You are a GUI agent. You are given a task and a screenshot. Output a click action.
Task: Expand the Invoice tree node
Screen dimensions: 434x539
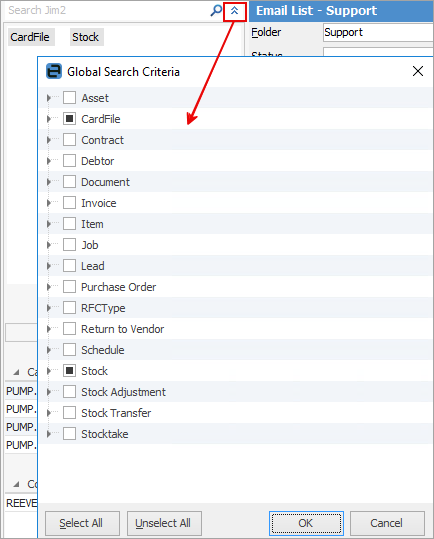tap(49, 203)
